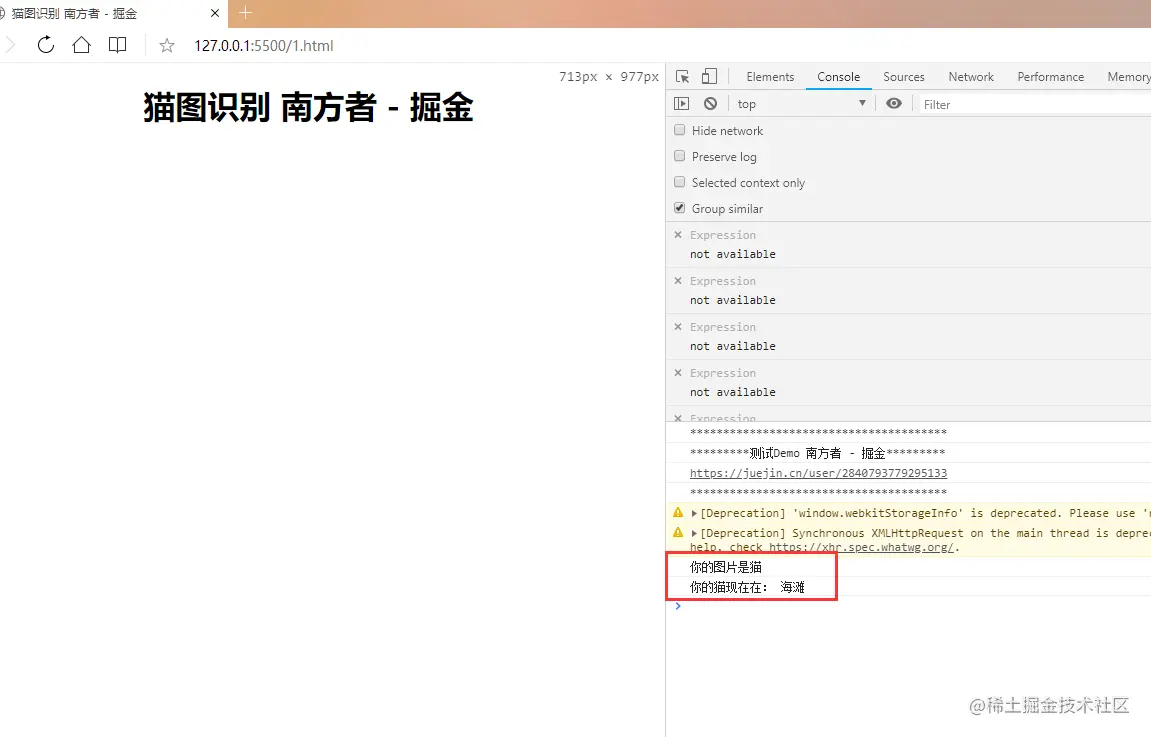Image resolution: width=1151 pixels, height=737 pixels.
Task: Open a new browser tab
Action: tap(245, 12)
